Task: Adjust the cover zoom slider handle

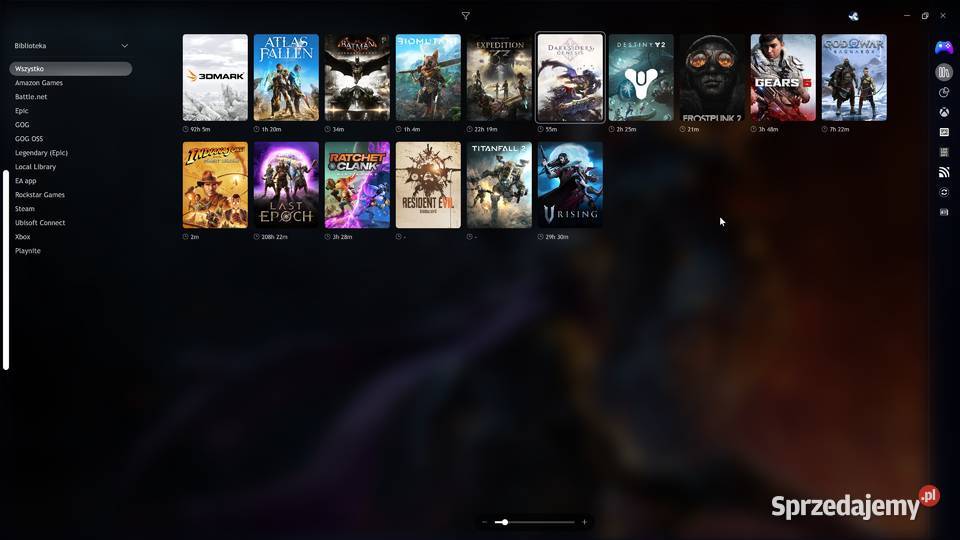Action: click(505, 522)
